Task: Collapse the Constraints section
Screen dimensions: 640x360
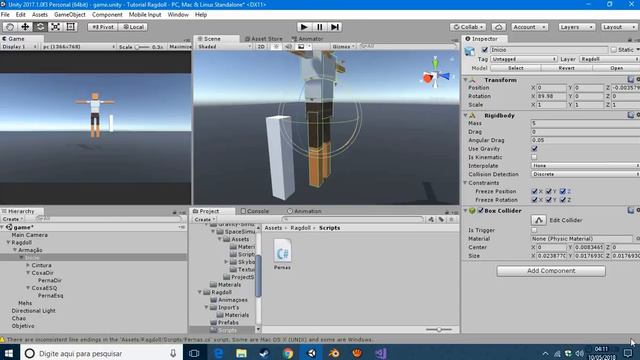Action: pyautogui.click(x=465, y=183)
